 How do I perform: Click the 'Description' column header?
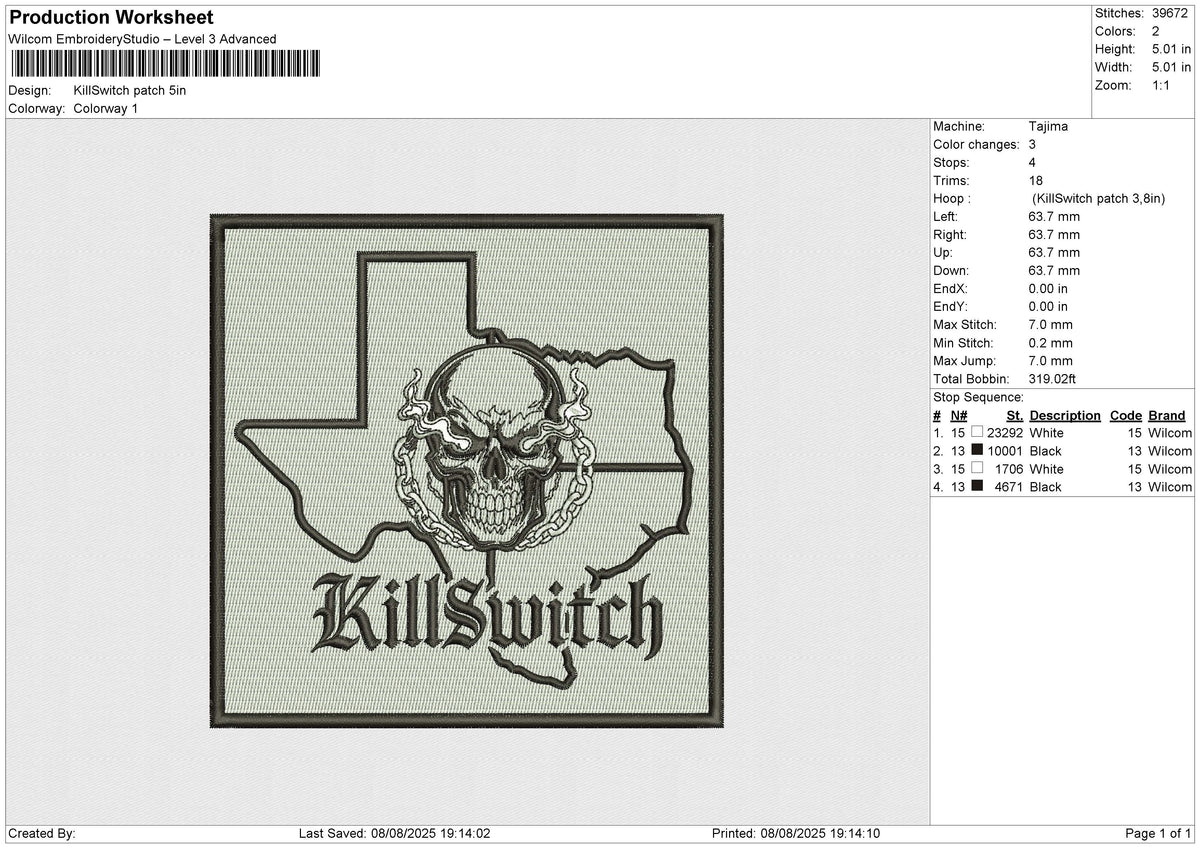pyautogui.click(x=1065, y=416)
